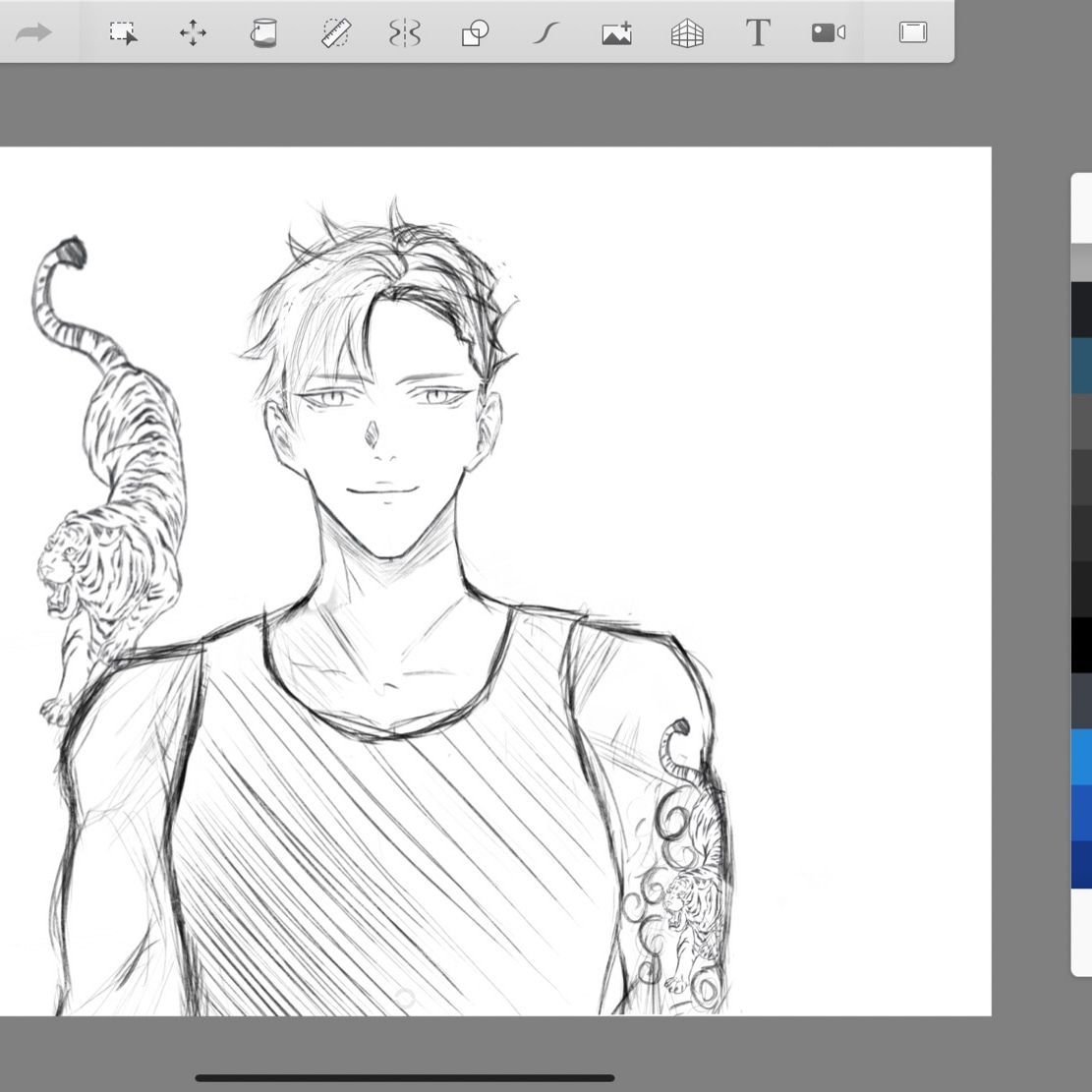The height and width of the screenshot is (1092, 1092).
Task: Open the Perspective Guides grid tool
Action: 687,32
